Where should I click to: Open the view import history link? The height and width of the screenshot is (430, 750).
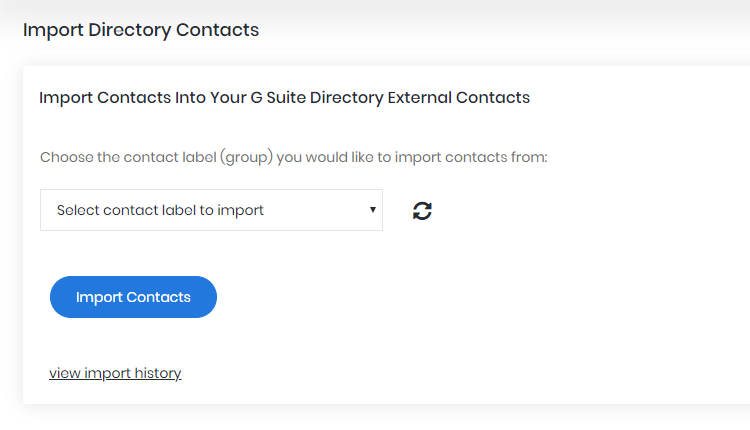tap(115, 373)
